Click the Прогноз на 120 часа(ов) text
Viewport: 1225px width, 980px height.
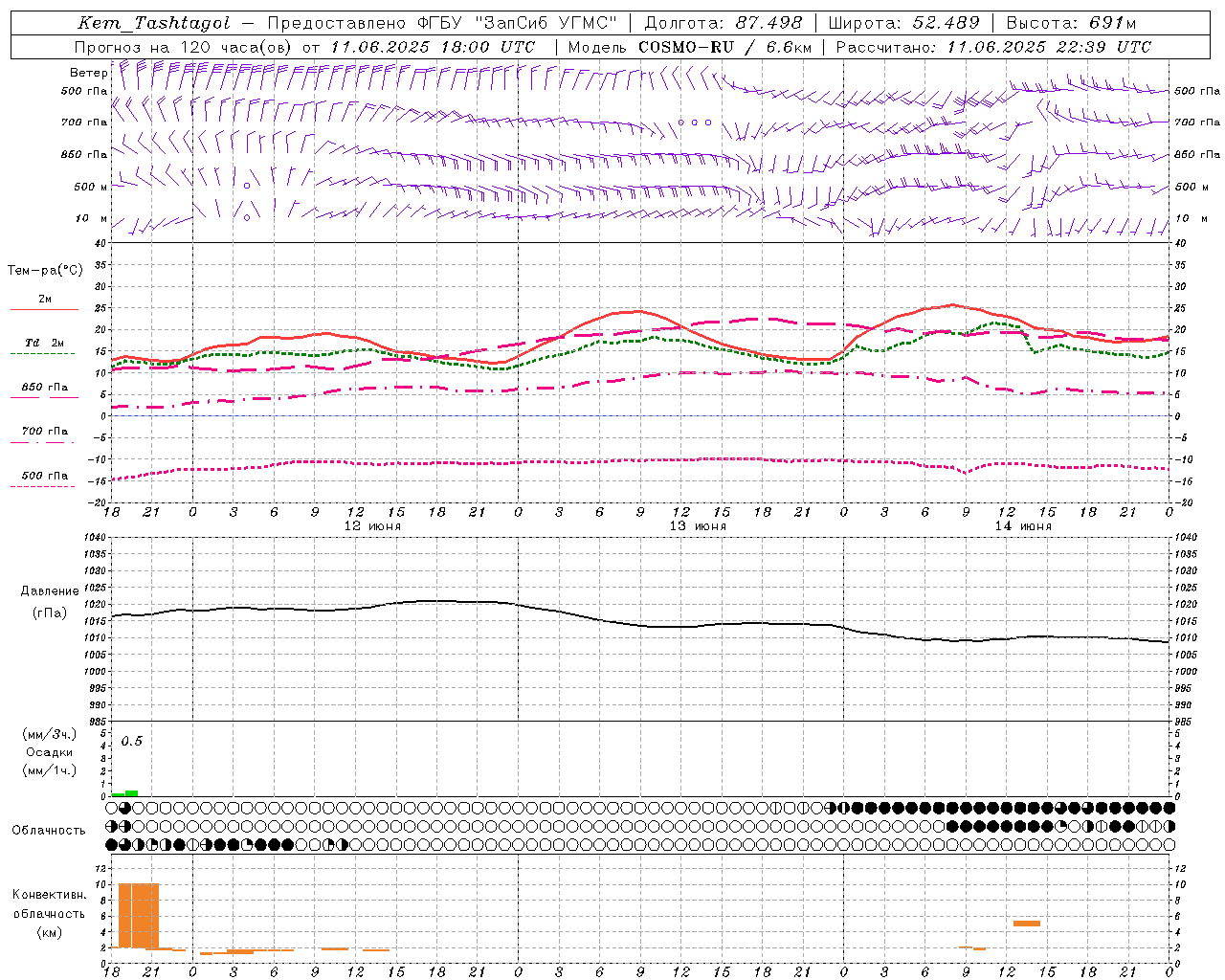coord(185,47)
